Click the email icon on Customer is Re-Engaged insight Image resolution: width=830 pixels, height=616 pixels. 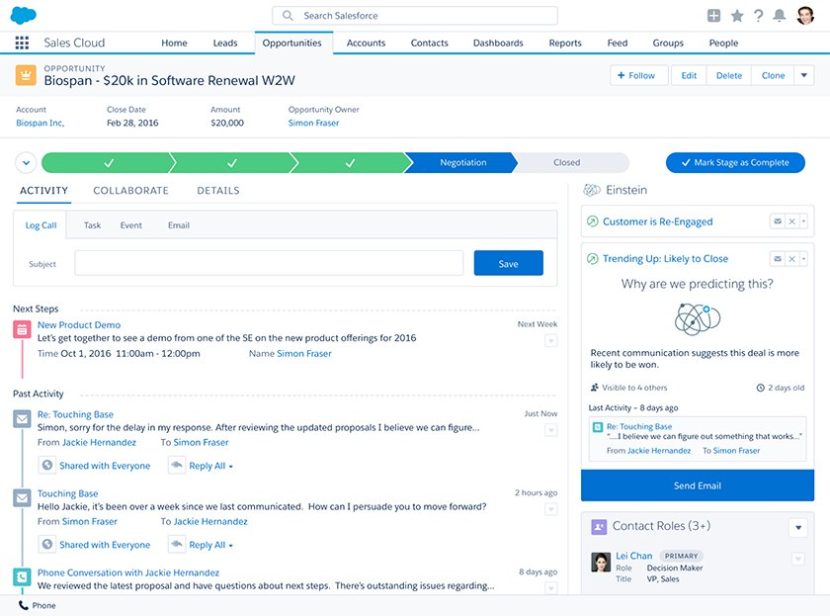click(x=777, y=221)
